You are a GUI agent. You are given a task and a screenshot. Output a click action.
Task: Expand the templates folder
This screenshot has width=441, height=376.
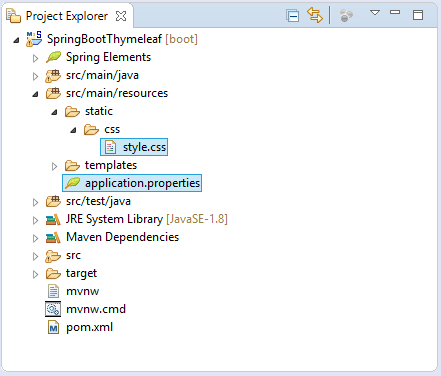point(54,166)
